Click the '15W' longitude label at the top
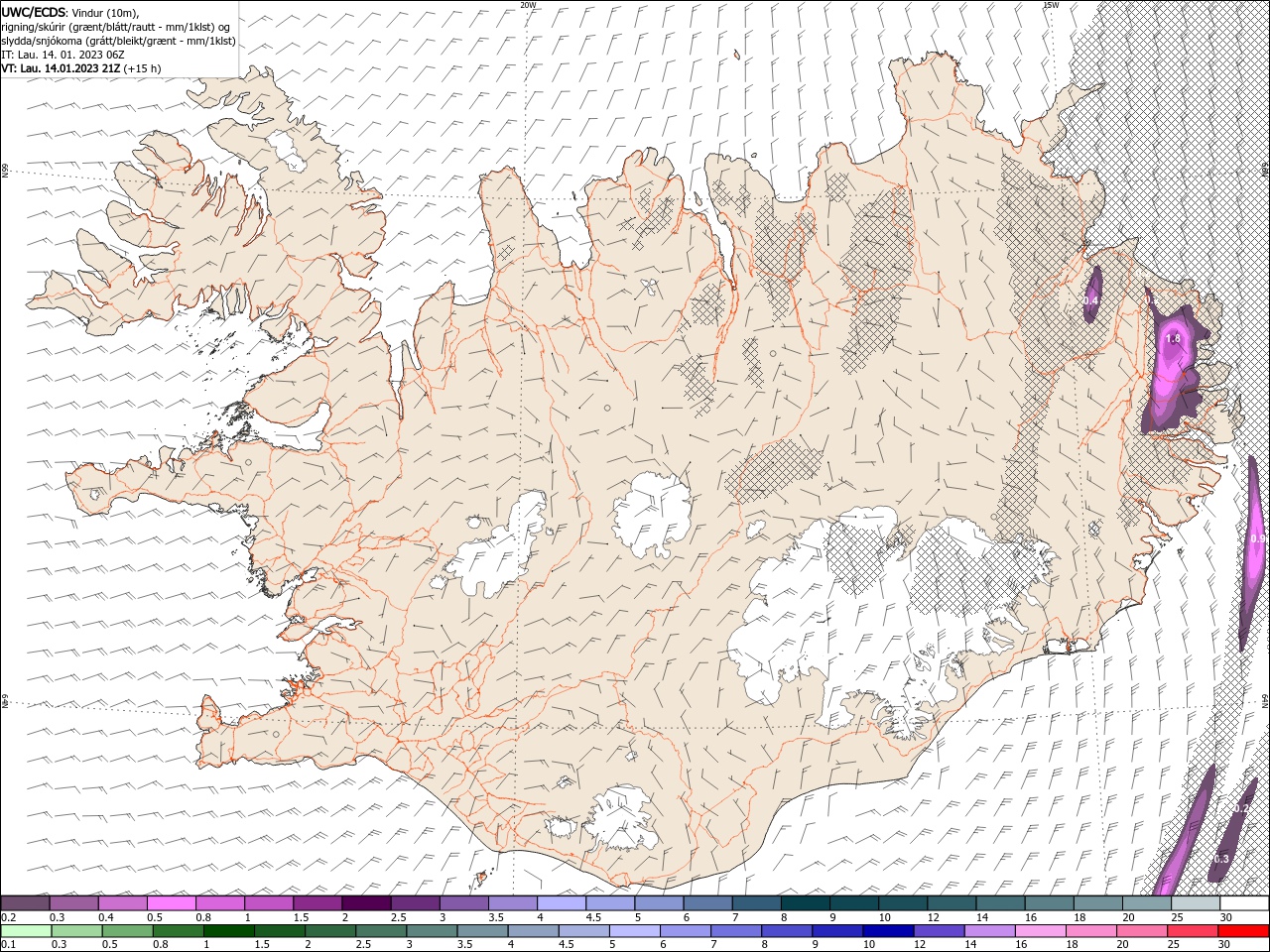The width and height of the screenshot is (1270, 952). pos(1051,5)
